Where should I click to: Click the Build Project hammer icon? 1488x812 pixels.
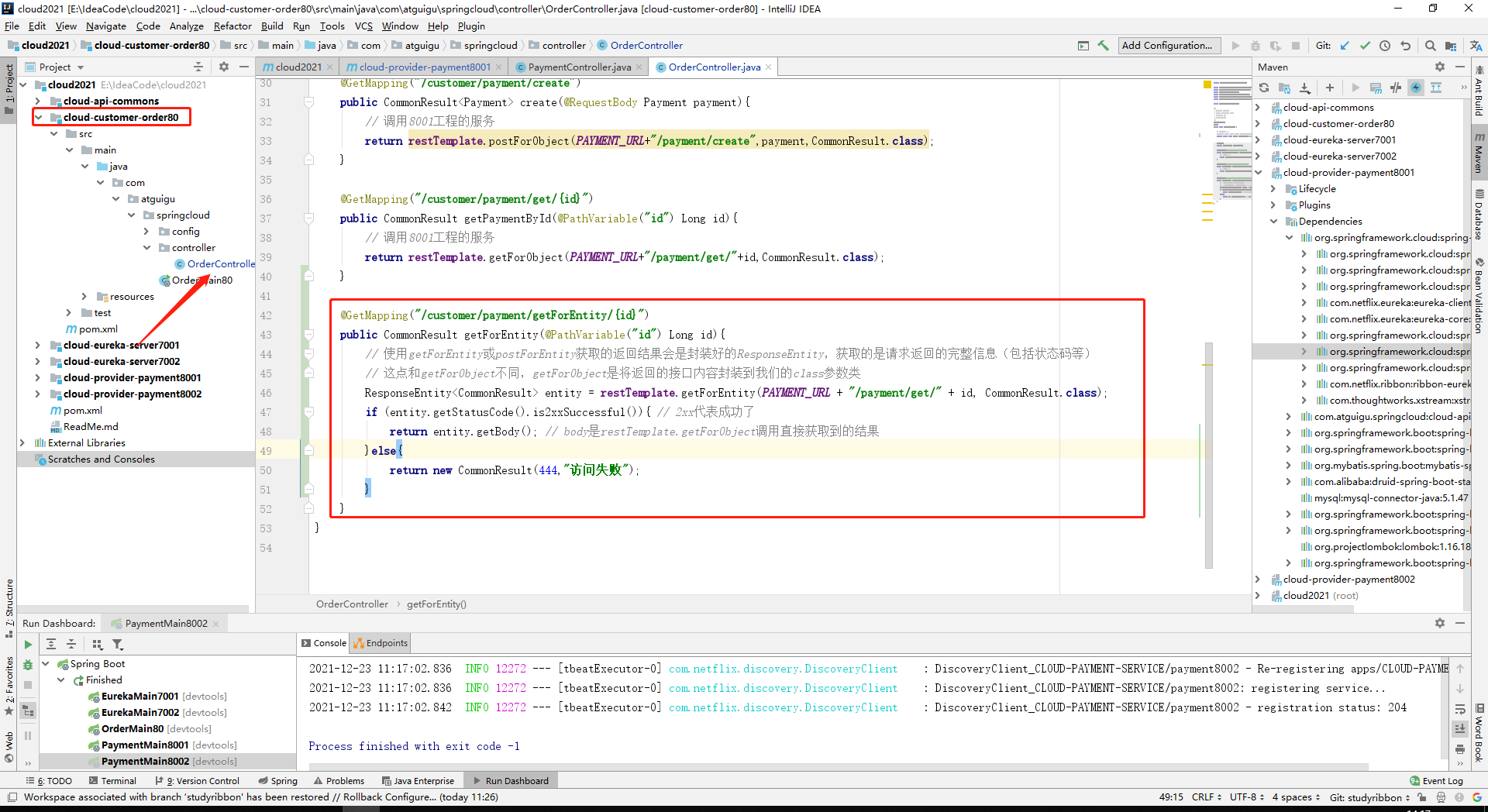pyautogui.click(x=1104, y=46)
